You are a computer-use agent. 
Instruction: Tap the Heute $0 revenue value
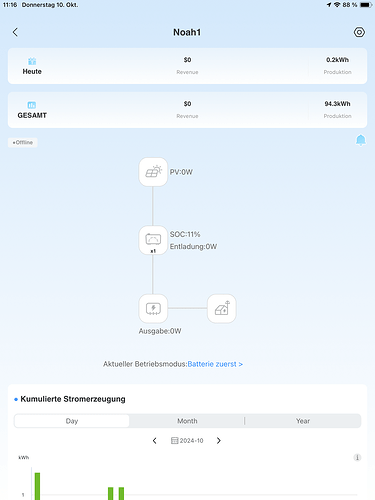pos(187,60)
